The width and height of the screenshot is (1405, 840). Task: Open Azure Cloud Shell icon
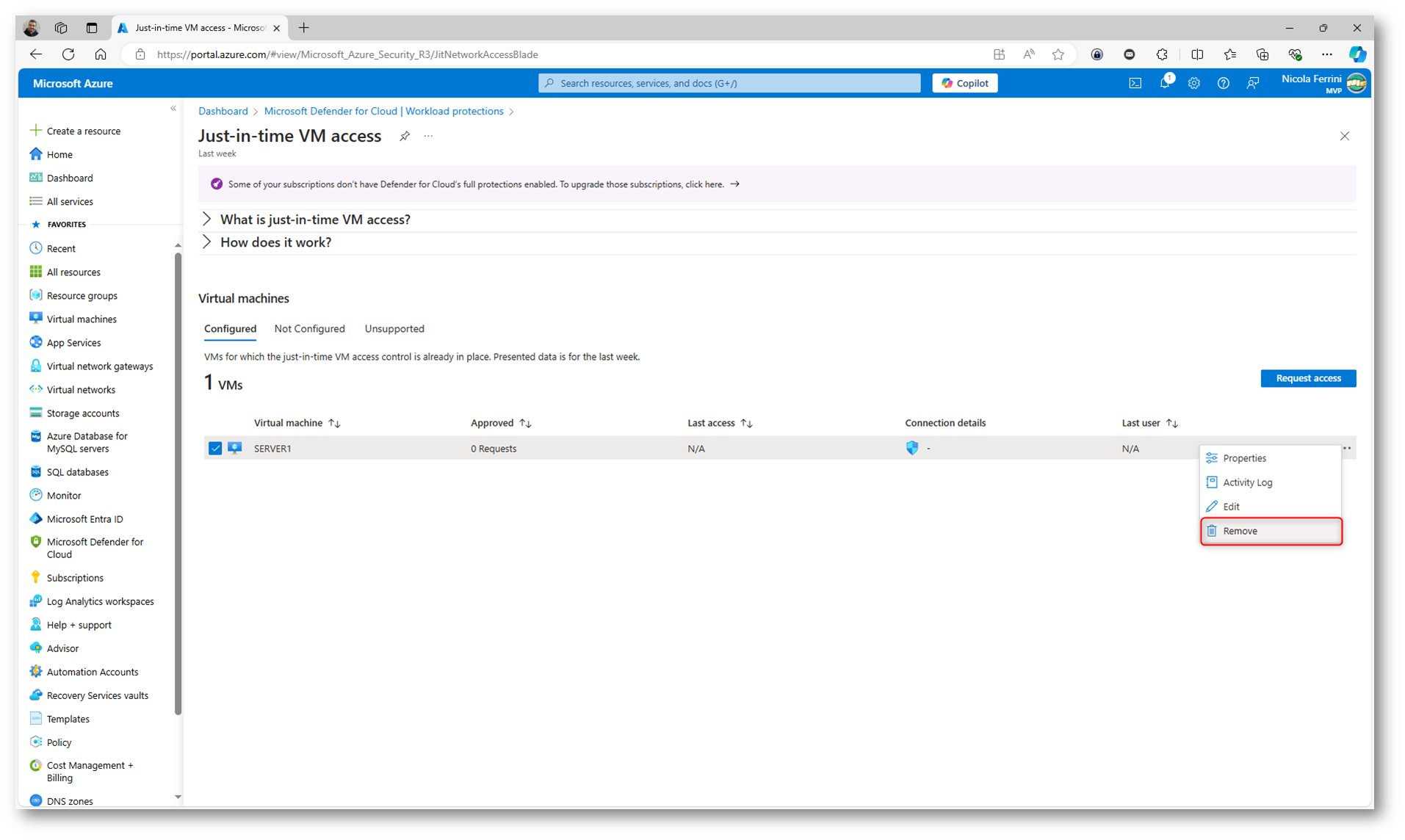1135,84
